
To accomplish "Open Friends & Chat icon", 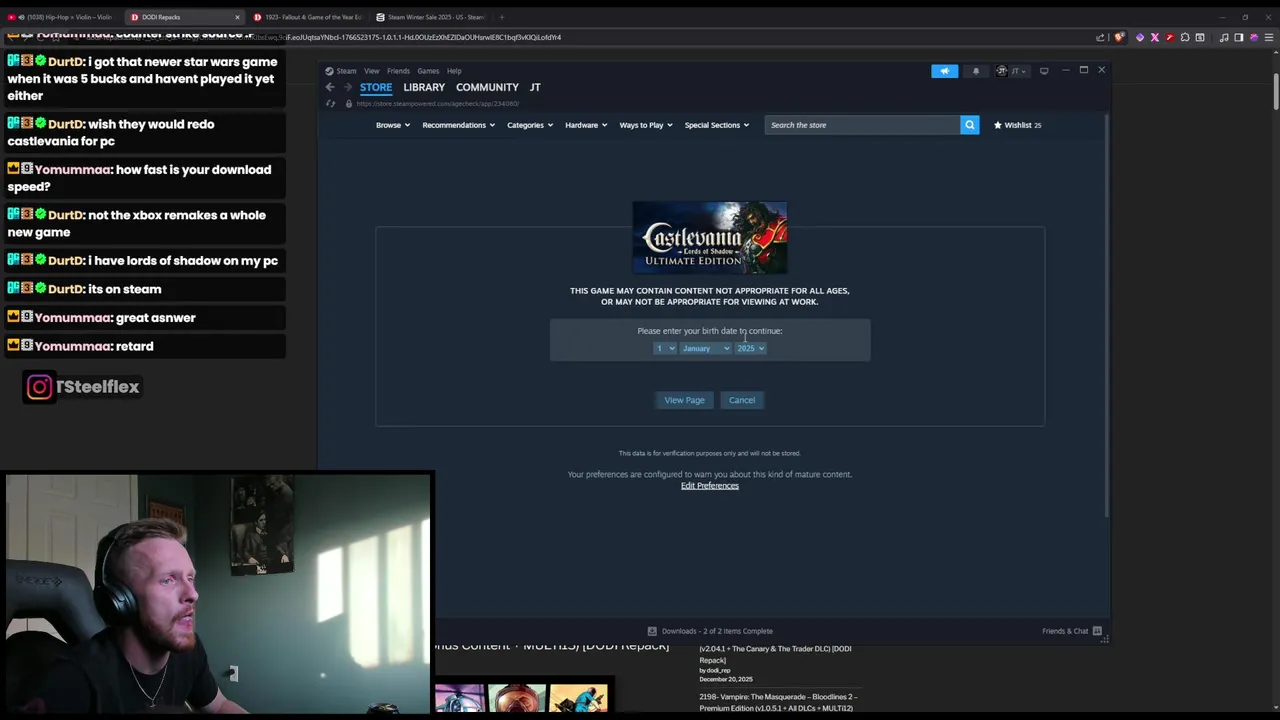I will pyautogui.click(x=1097, y=631).
